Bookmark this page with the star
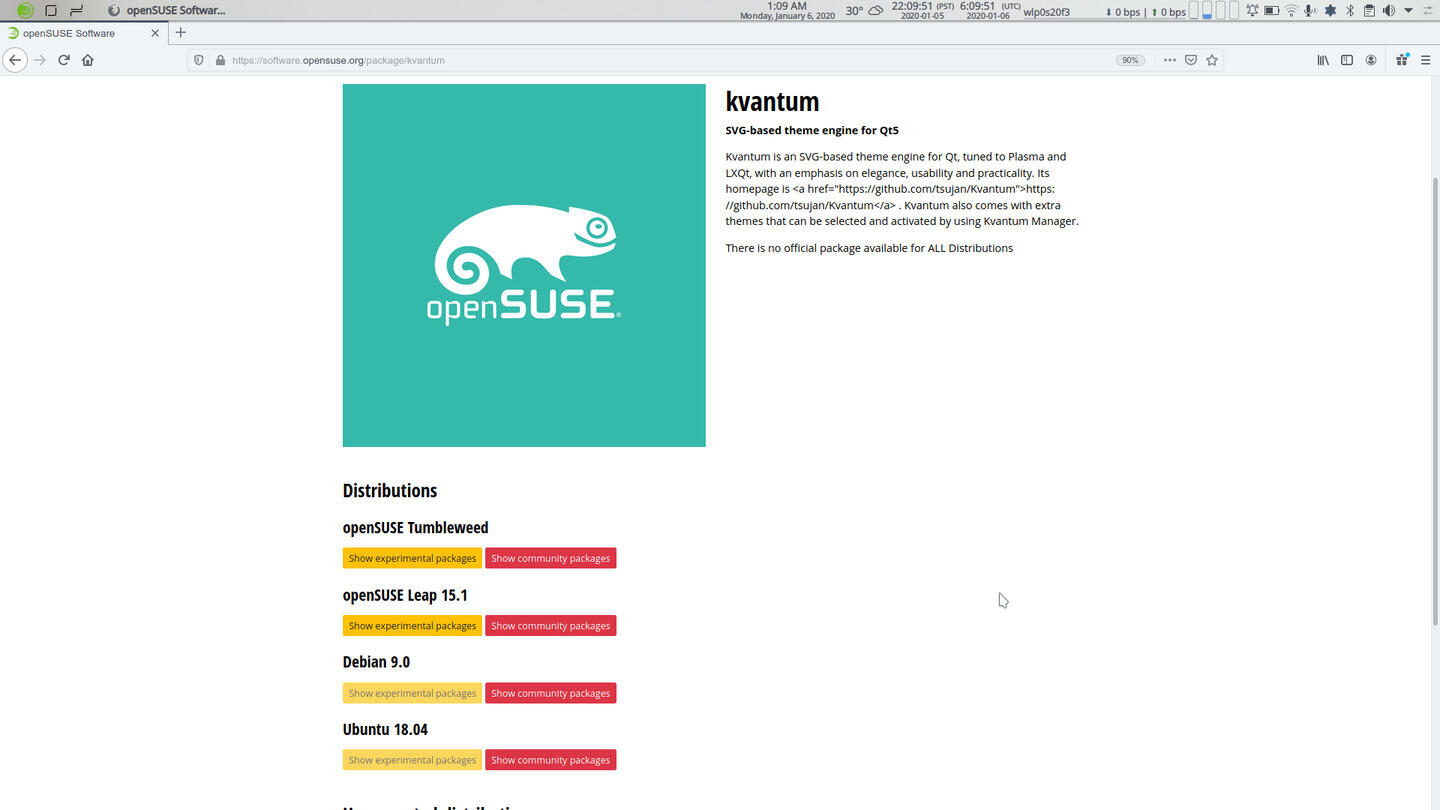The image size is (1440, 810). 1212,60
